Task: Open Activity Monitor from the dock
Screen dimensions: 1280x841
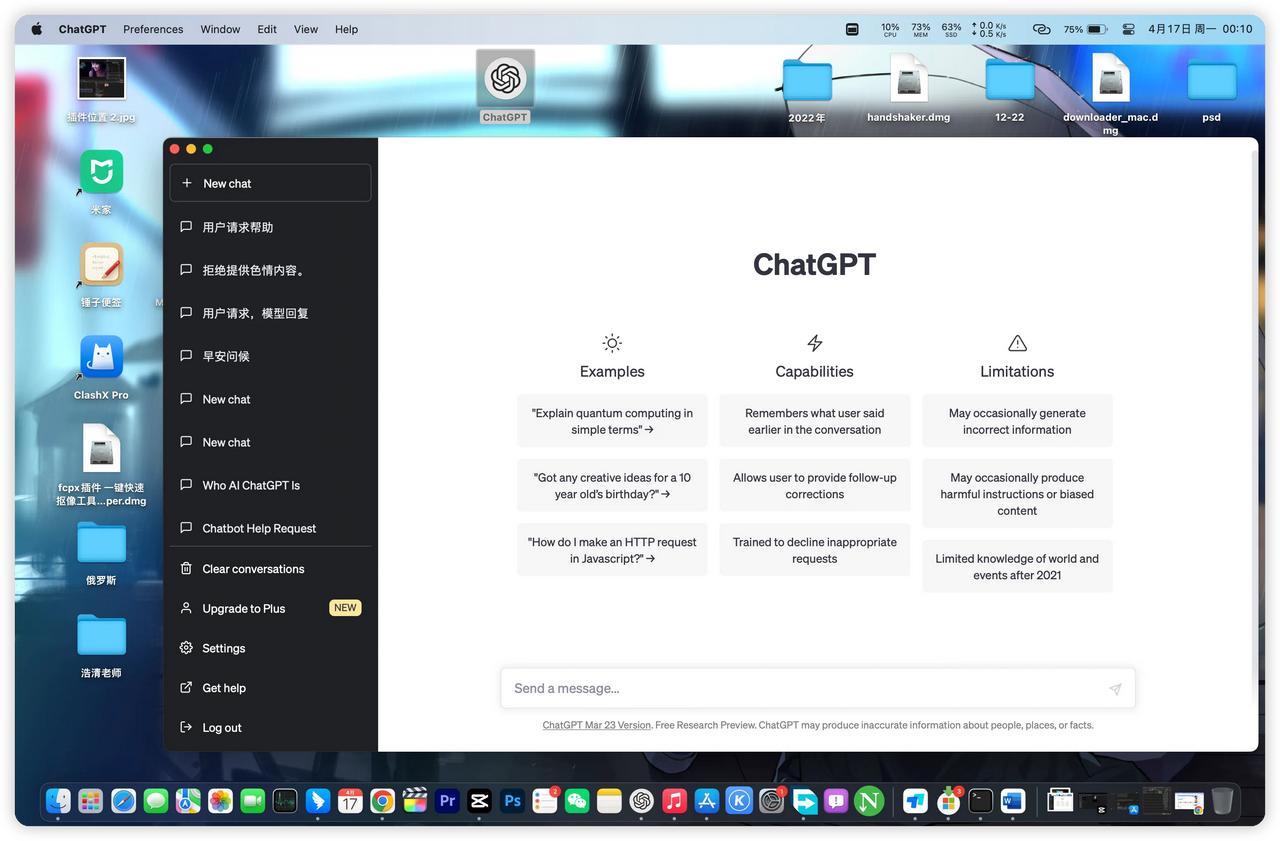Action: pyautogui.click(x=285, y=801)
